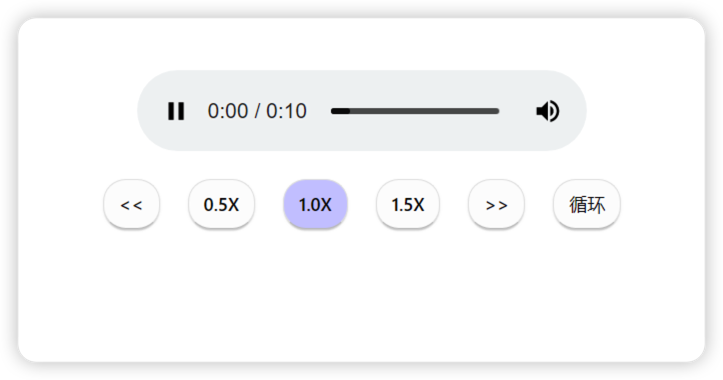Skip forward using the >> button

496,204
